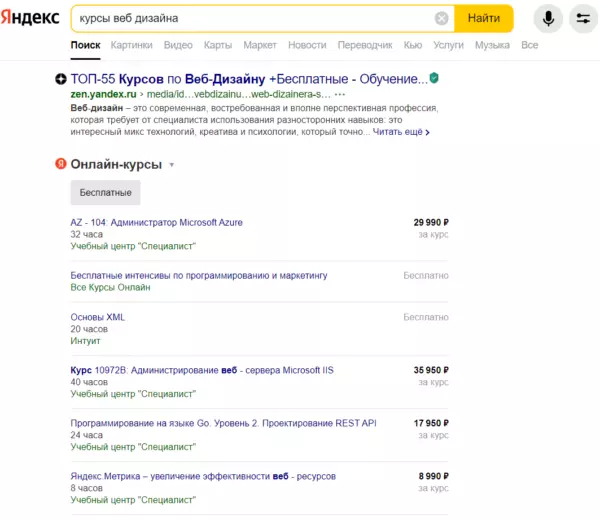The height and width of the screenshot is (520, 600).
Task: Open the Все tab for more services
Action: click(x=529, y=45)
